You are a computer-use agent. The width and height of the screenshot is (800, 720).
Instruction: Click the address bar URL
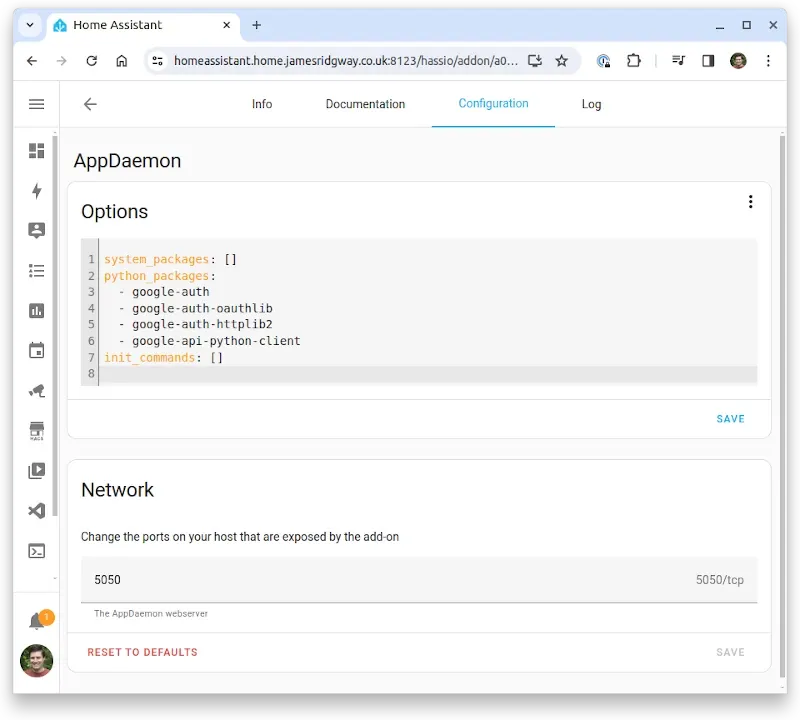click(346, 61)
